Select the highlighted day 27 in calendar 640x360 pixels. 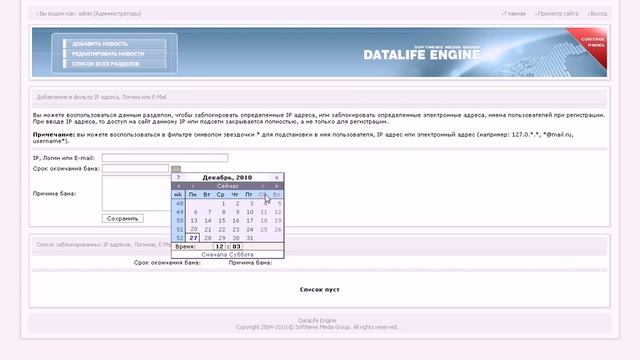pos(193,238)
